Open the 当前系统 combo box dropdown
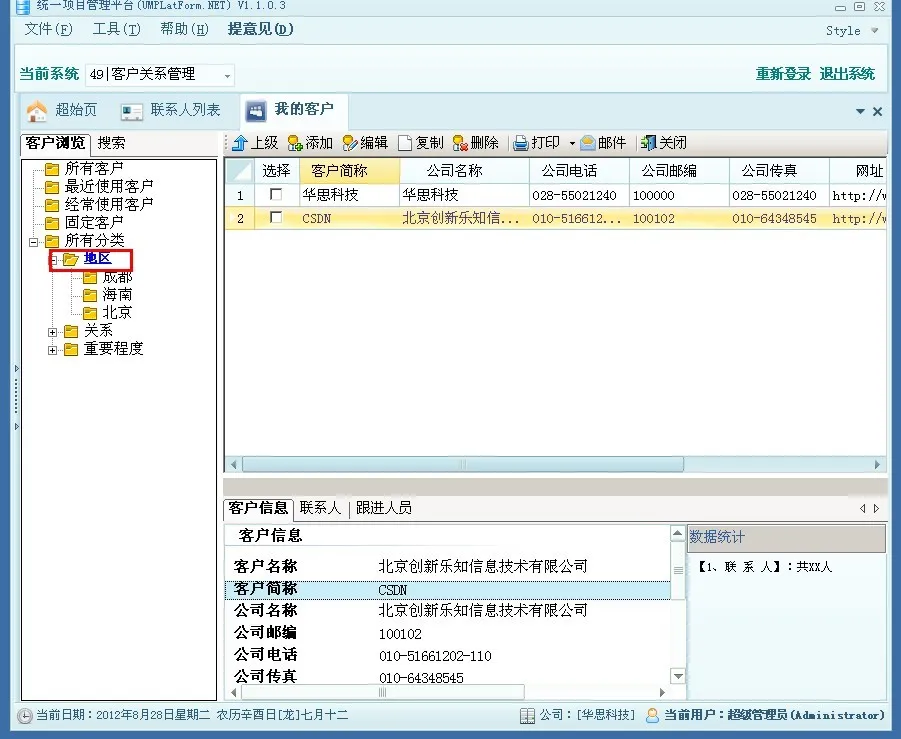The image size is (901, 739). (x=228, y=75)
